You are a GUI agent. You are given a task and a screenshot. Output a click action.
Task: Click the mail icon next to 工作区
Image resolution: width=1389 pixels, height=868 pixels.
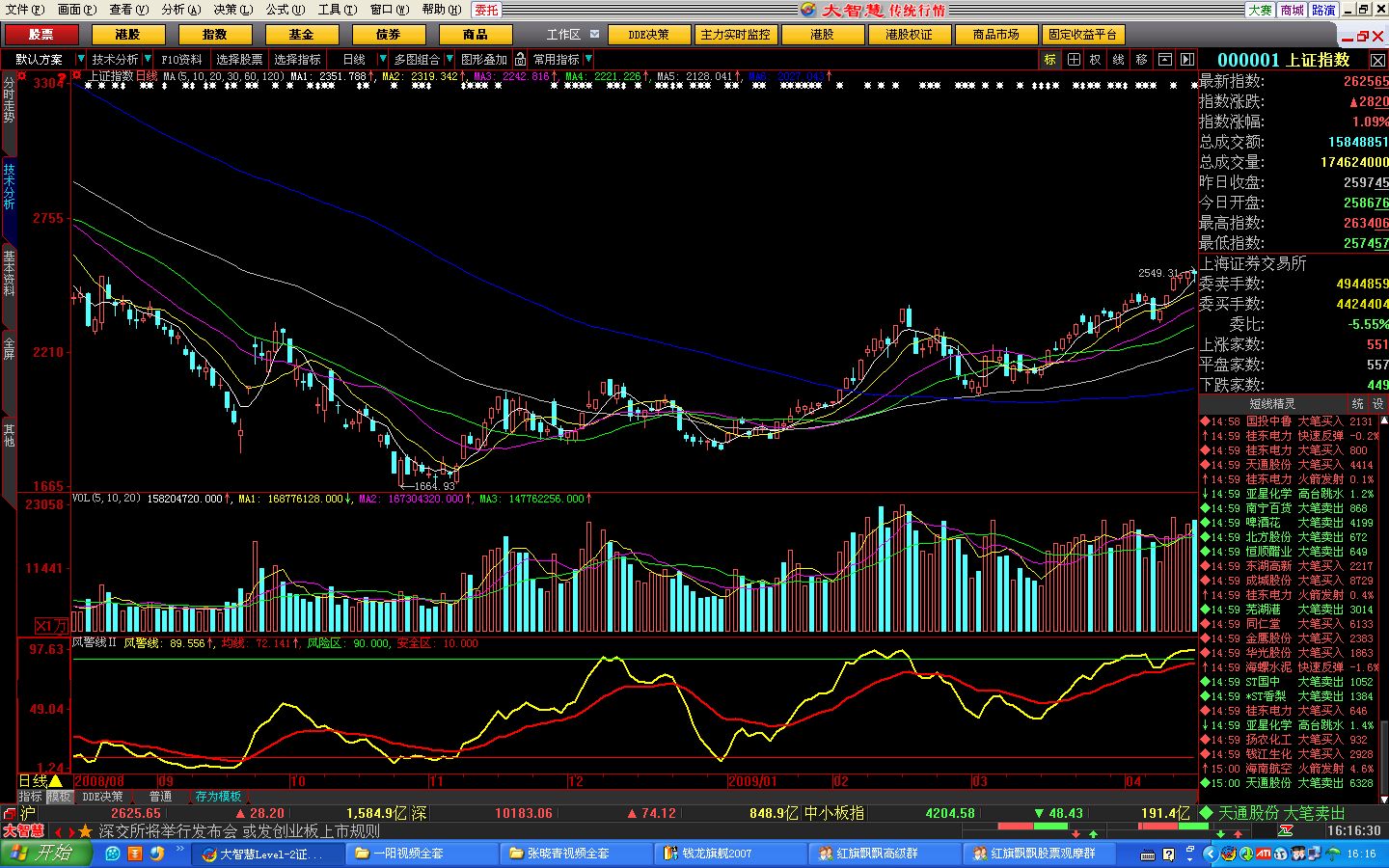594,34
